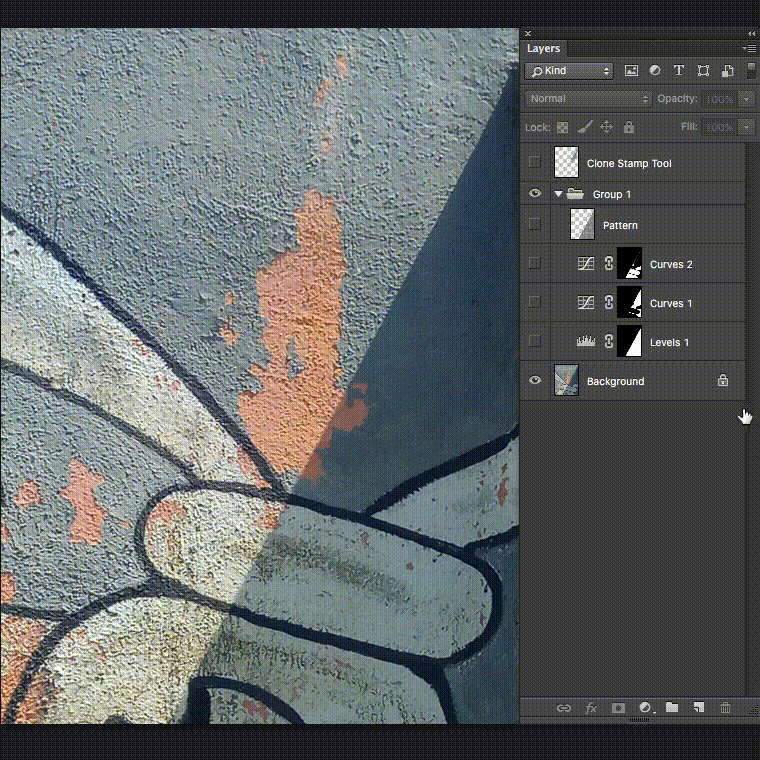
Task: Click the Curves 2 mask link icon
Action: click(x=609, y=263)
